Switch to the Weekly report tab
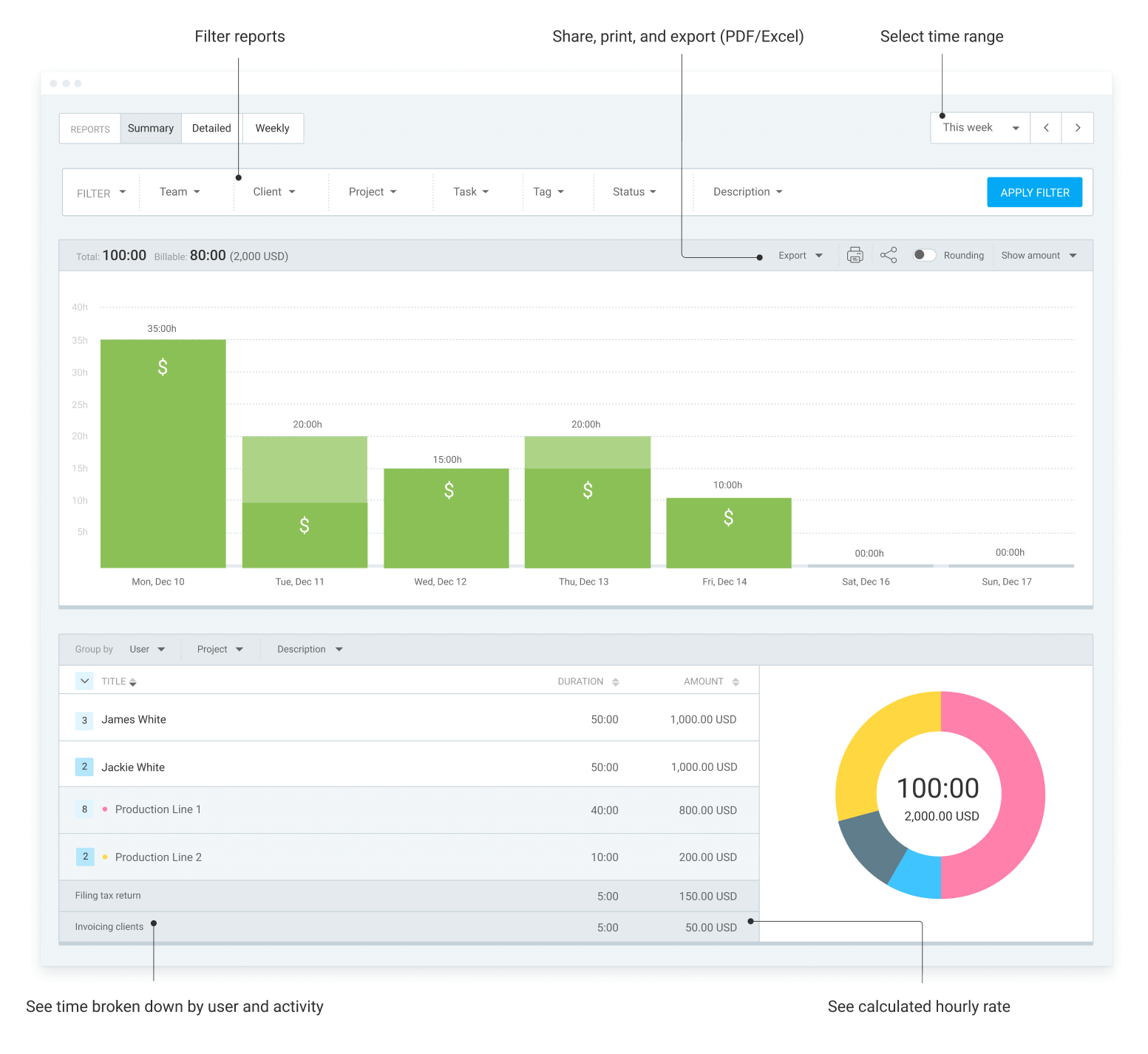Image resolution: width=1148 pixels, height=1054 pixels. [272, 128]
